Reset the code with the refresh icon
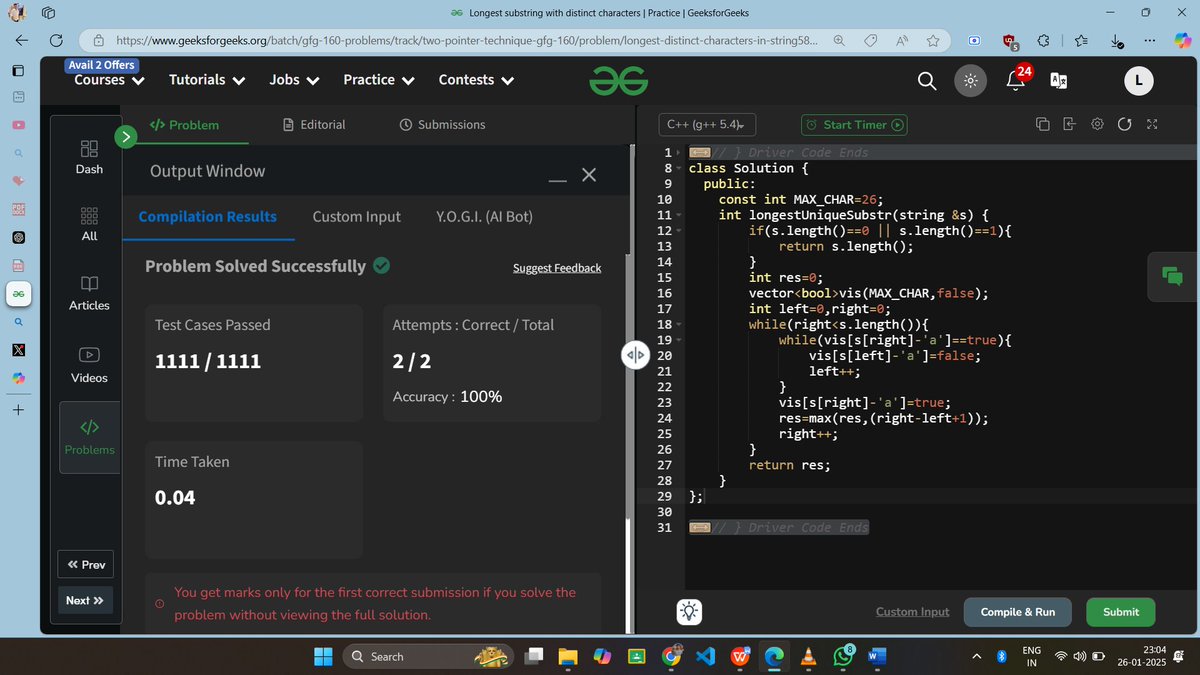1200x675 pixels. (x=1124, y=125)
